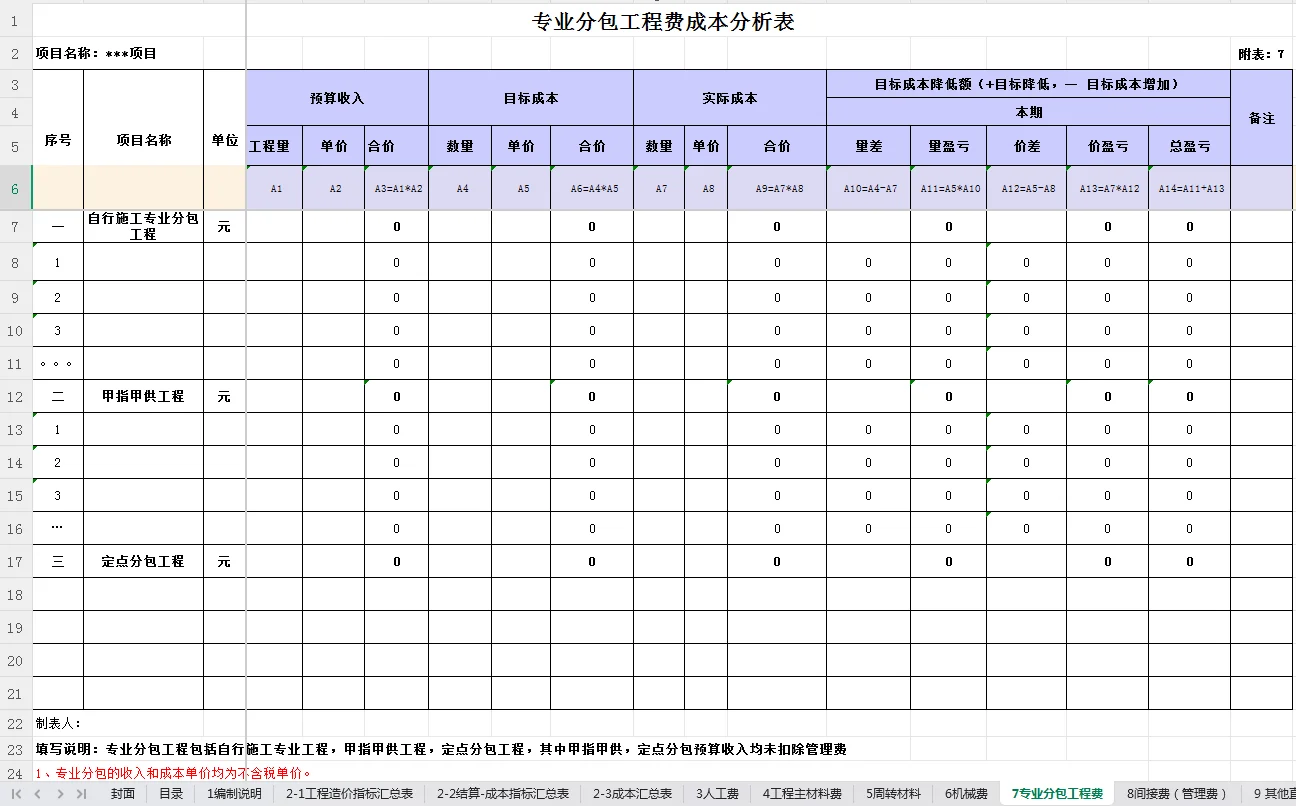Jump to the last sheet using the rightmost navigation arrow
The width and height of the screenshot is (1296, 806).
(x=80, y=793)
